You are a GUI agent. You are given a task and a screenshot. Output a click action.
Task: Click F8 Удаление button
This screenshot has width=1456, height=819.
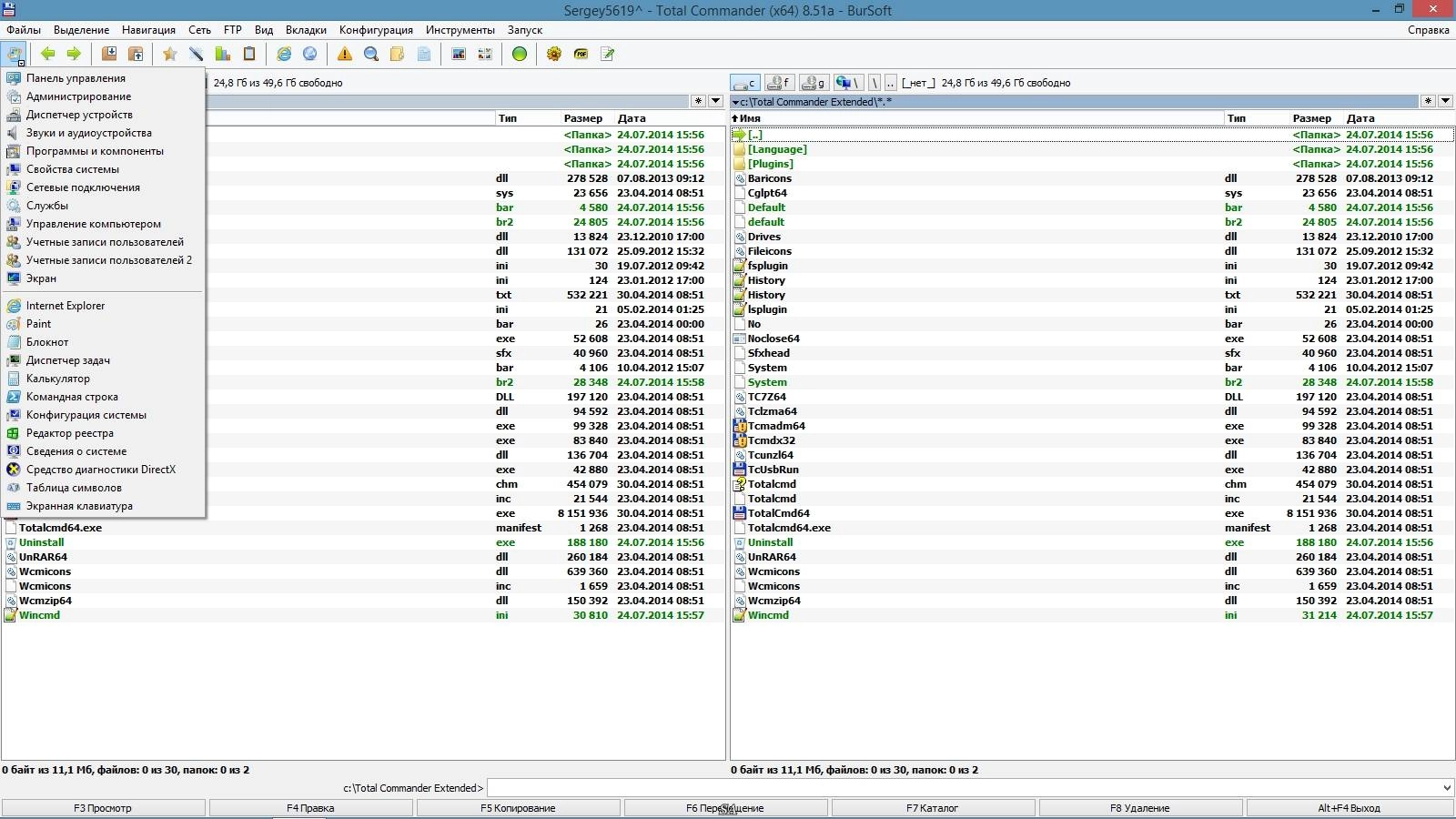click(1140, 808)
